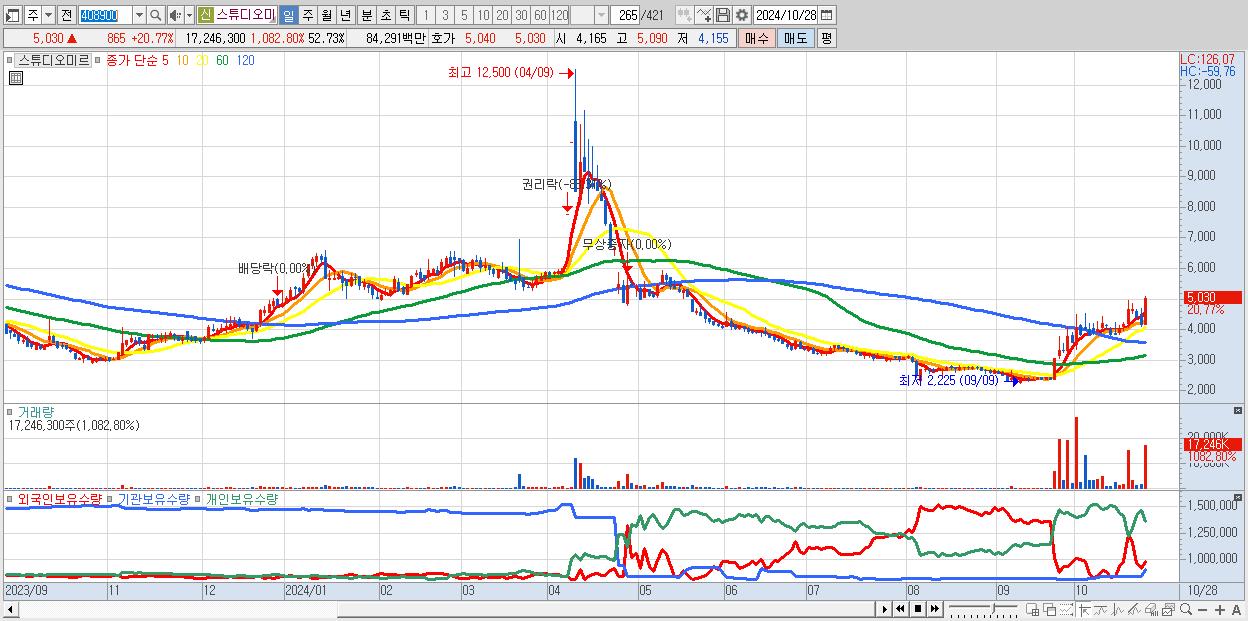Click the 265 bar count field
Image resolution: width=1248 pixels, height=621 pixels.
(x=626, y=15)
